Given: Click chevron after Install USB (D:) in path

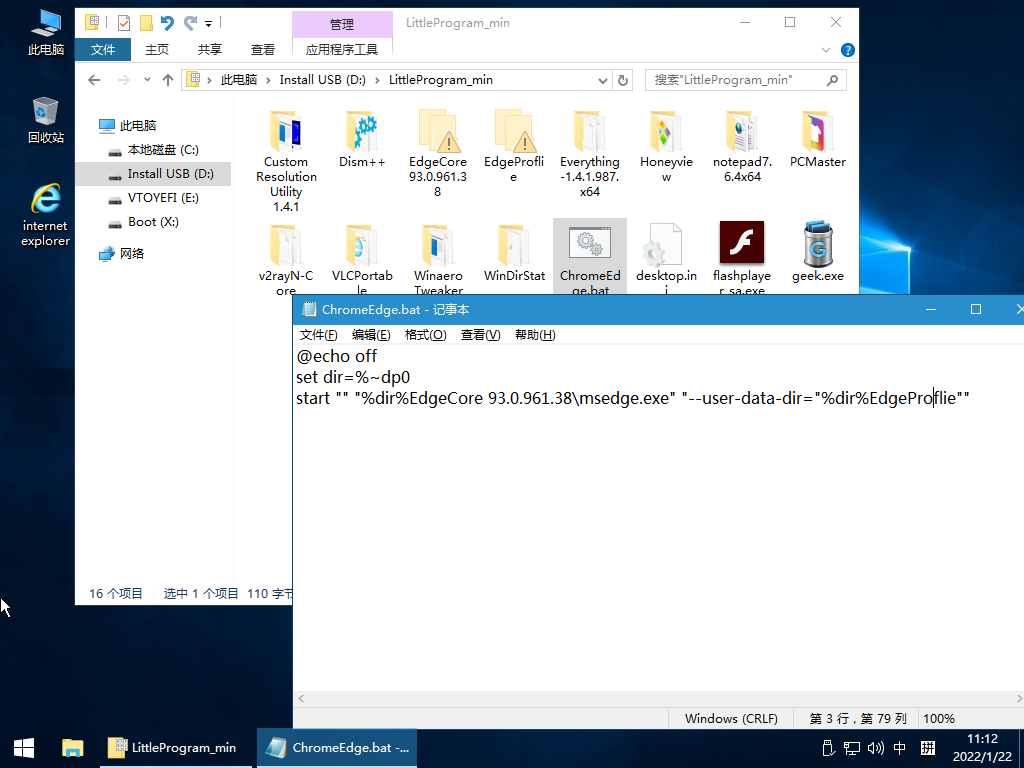Looking at the screenshot, I should point(377,80).
